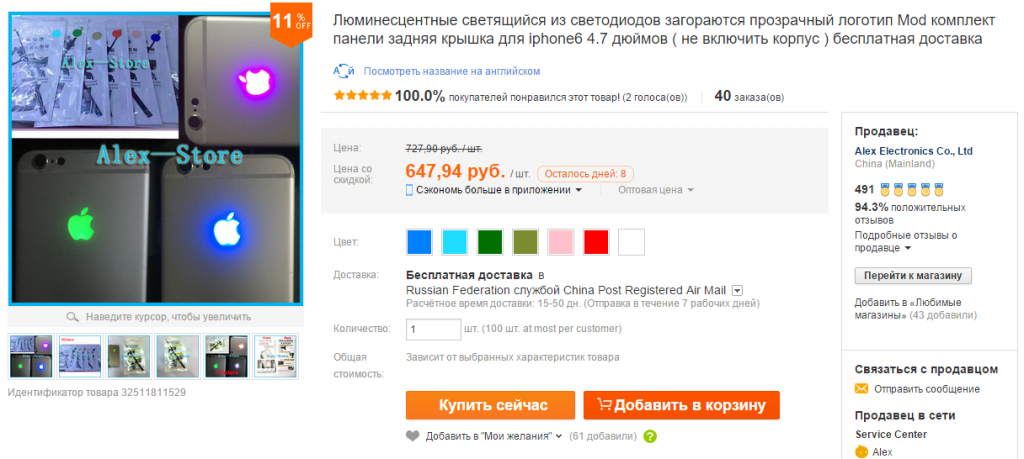The image size is (1024, 459).
Task: Expand the "Оптовая цена" dropdown
Action: point(656,190)
